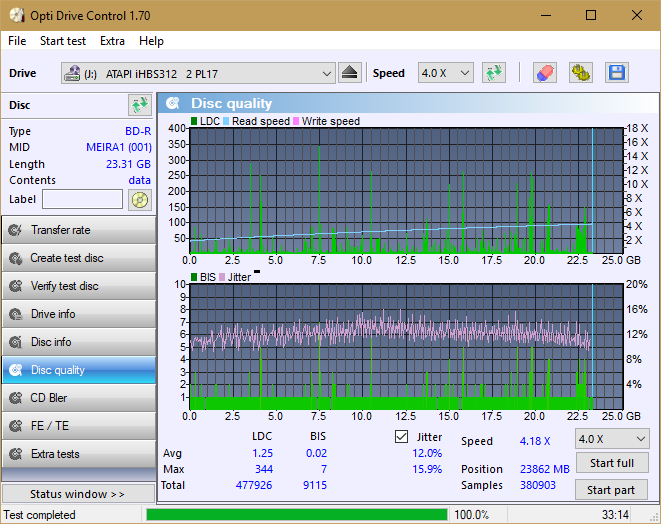Click the eraser icon in toolbar
Screen dimensions: 661x524
click(x=544, y=73)
